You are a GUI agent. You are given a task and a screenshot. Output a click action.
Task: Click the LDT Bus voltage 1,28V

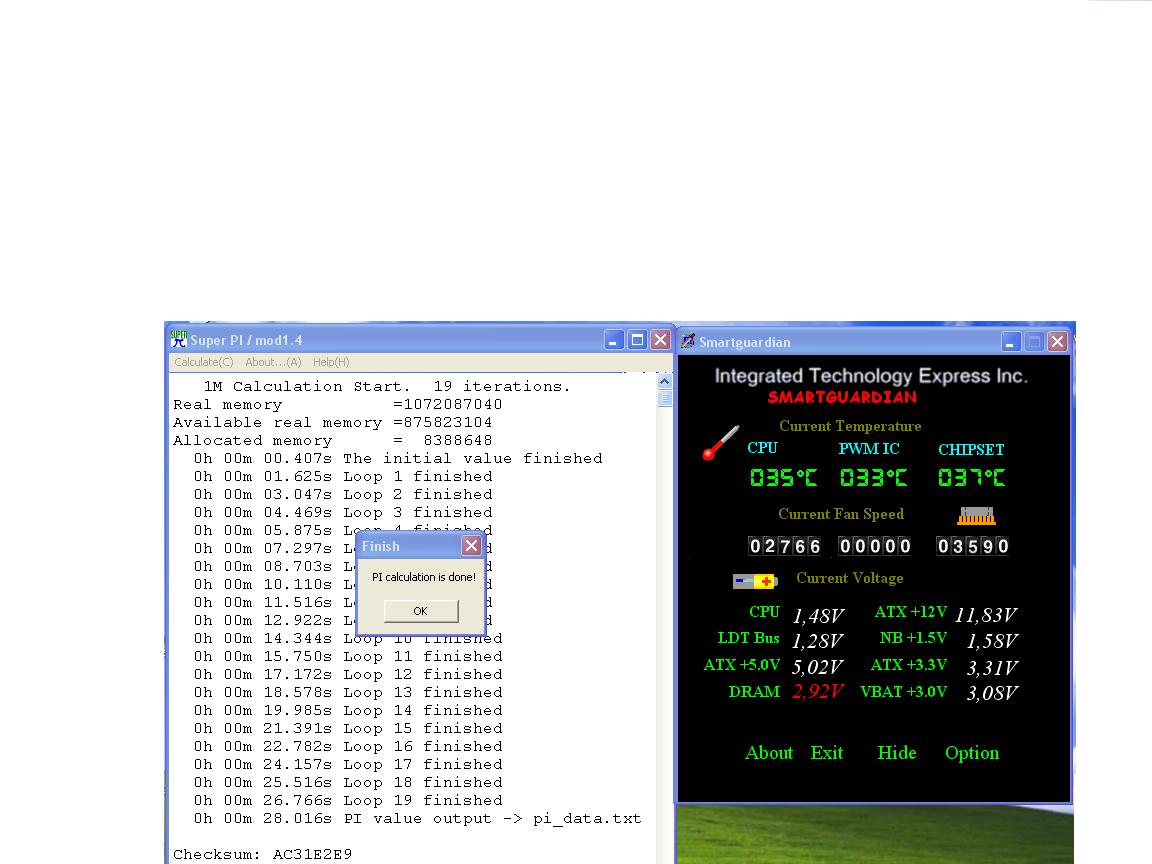818,641
